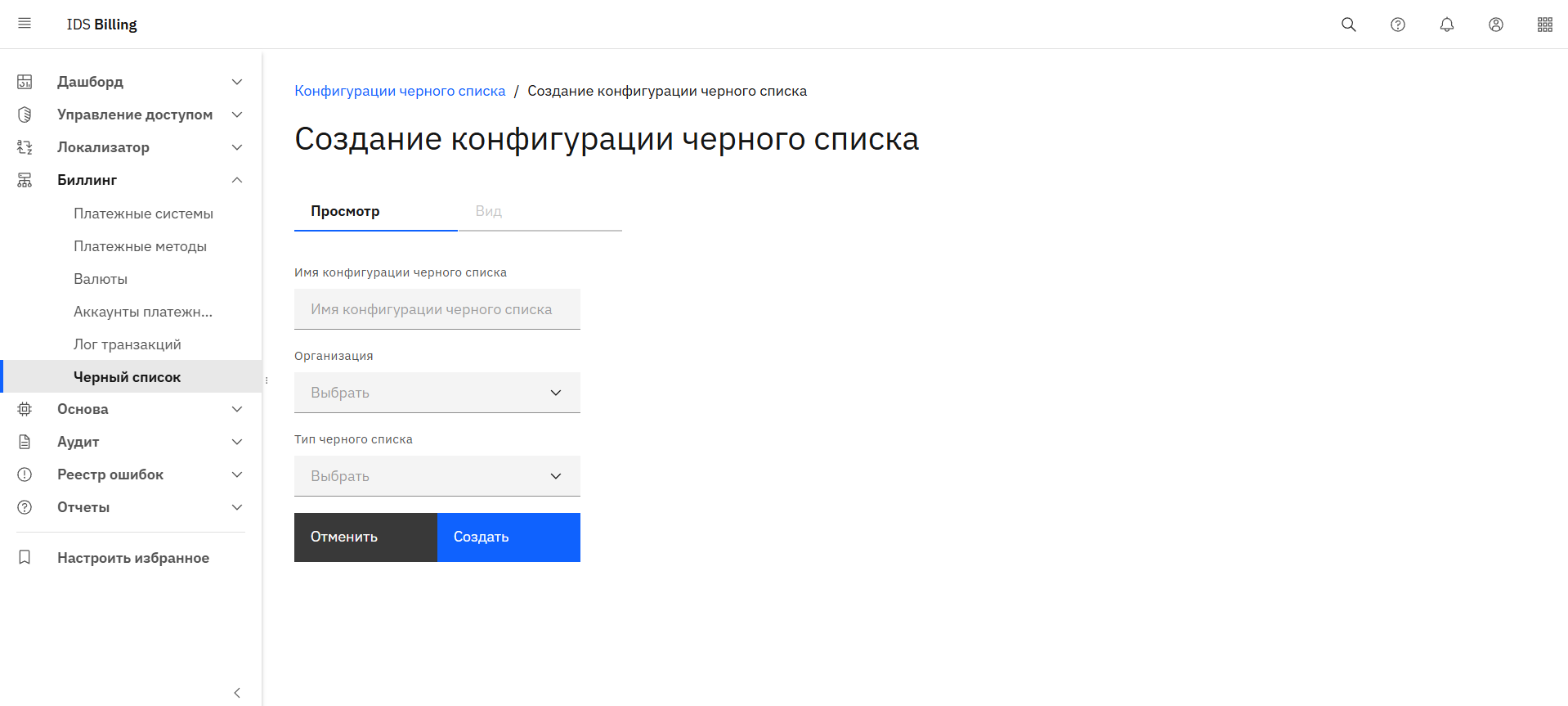Open notifications bell icon
Screen dimensions: 1568x706
(x=1446, y=25)
